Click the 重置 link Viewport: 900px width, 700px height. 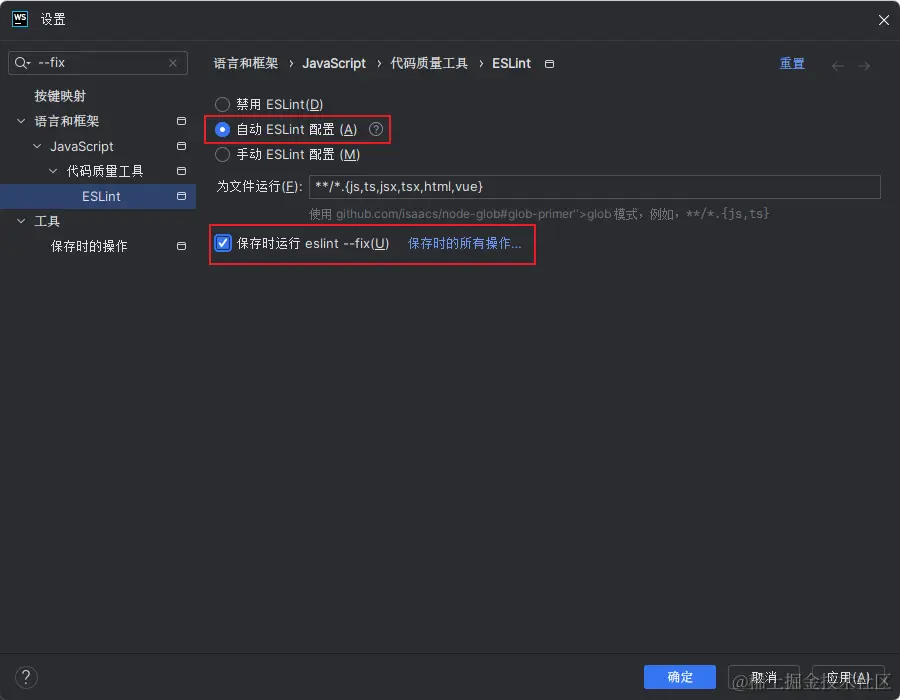[x=792, y=63]
